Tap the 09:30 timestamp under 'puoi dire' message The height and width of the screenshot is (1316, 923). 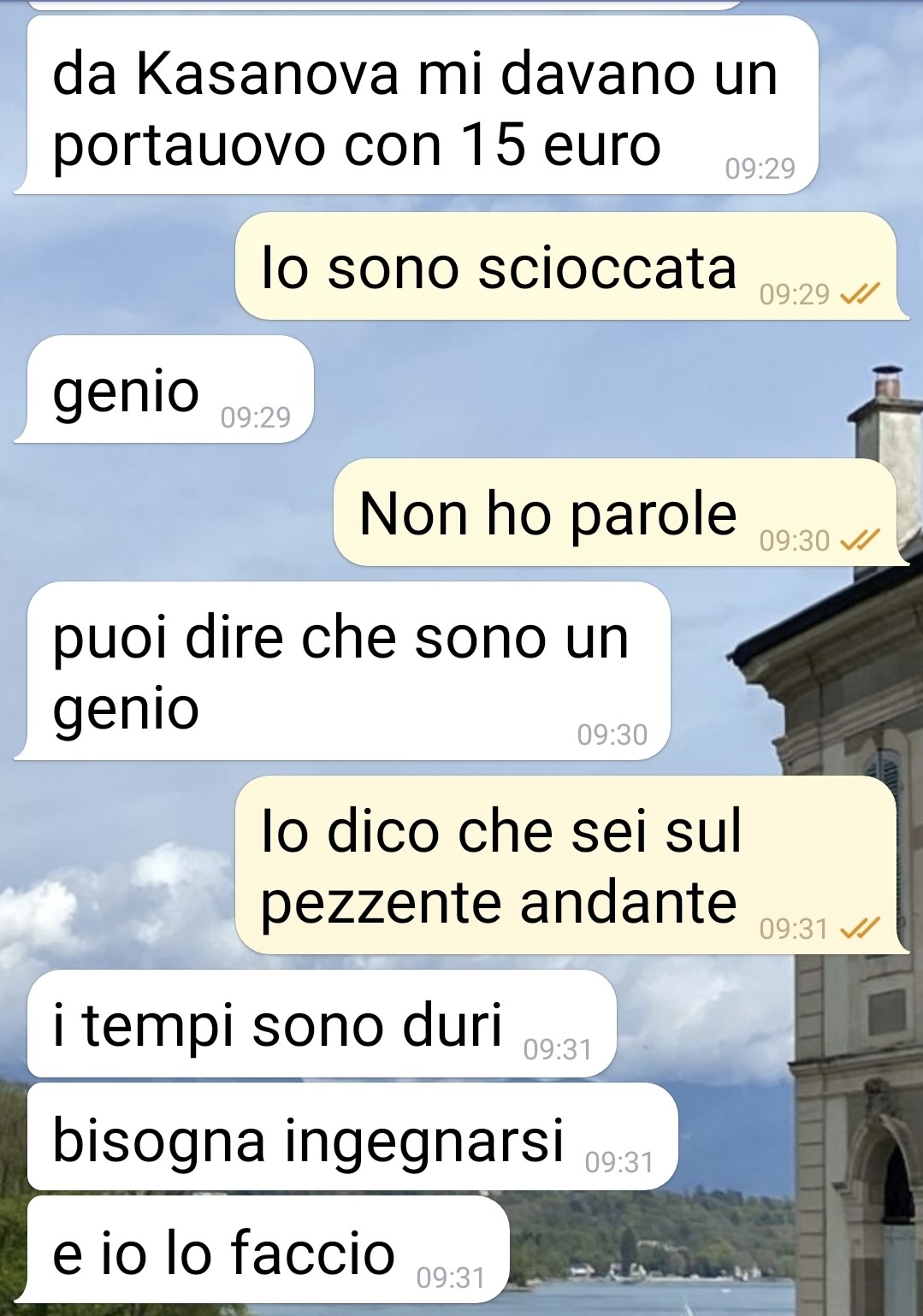tap(612, 735)
